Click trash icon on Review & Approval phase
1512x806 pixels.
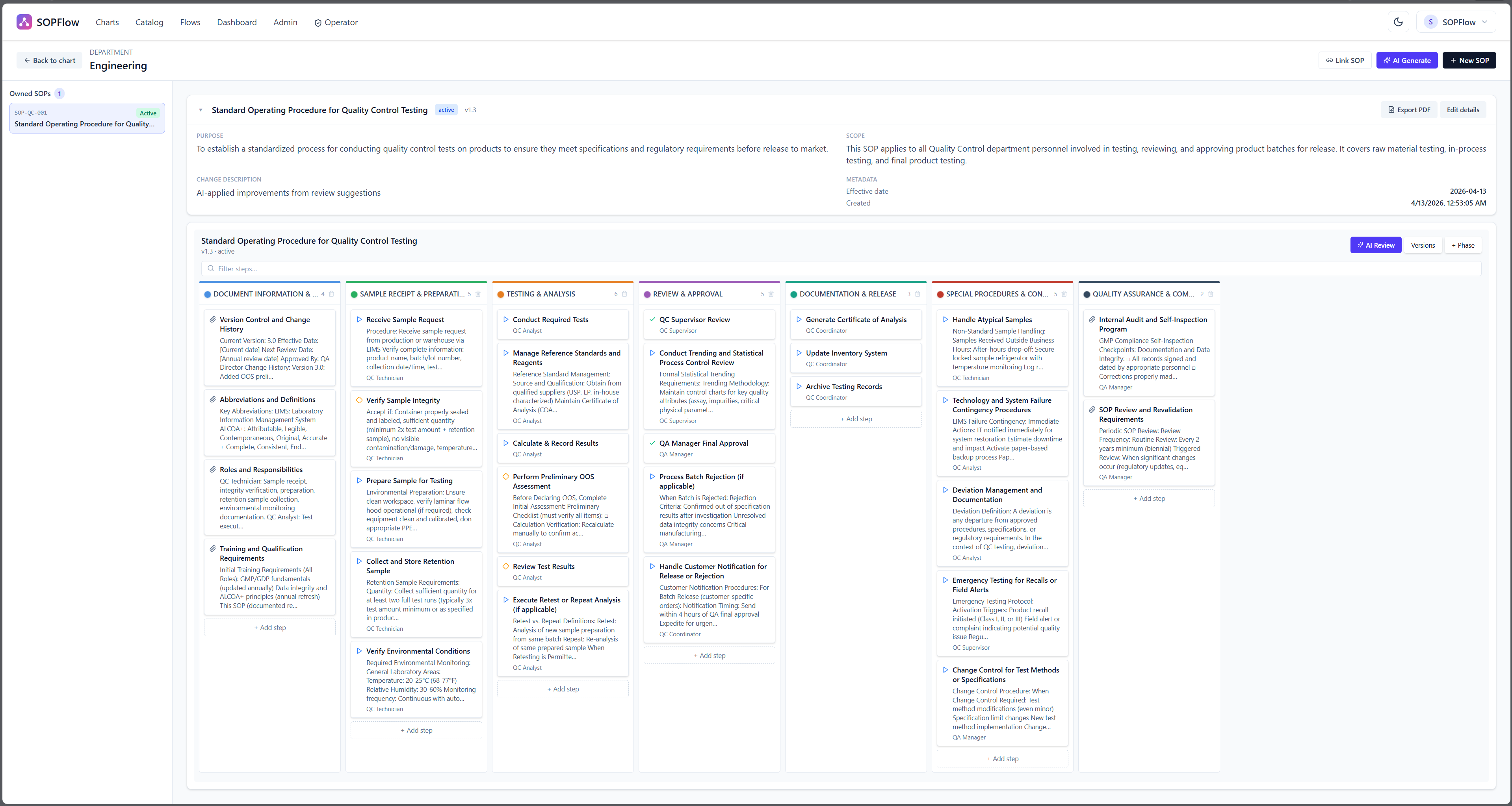(x=771, y=294)
